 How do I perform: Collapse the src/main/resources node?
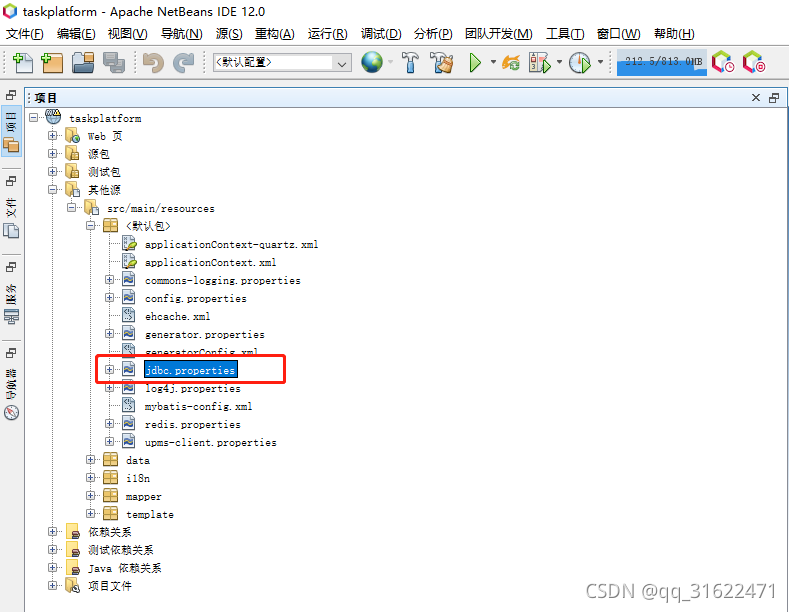[71, 207]
